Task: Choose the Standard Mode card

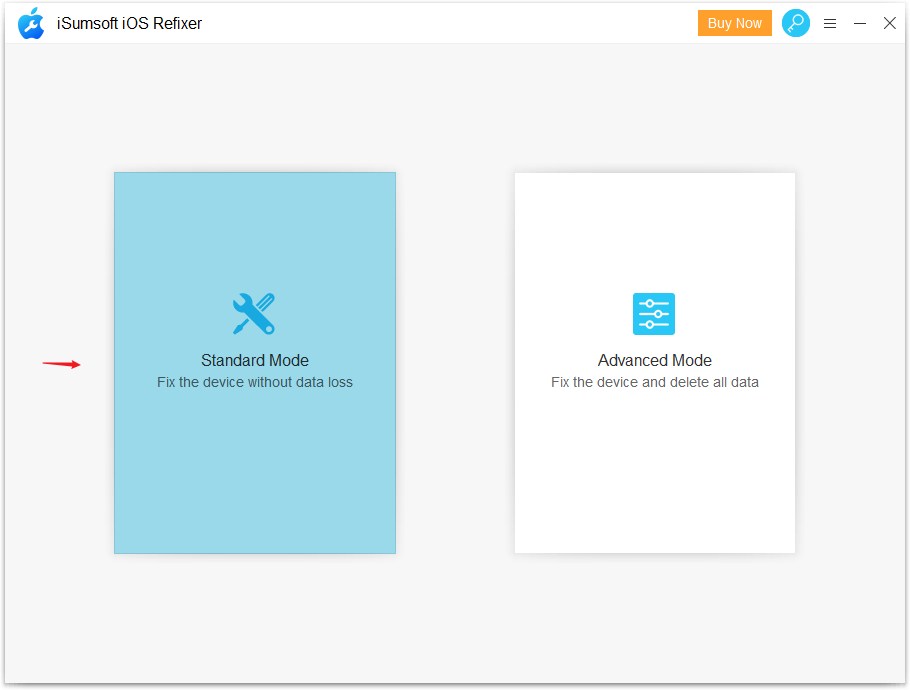Action: click(x=255, y=363)
